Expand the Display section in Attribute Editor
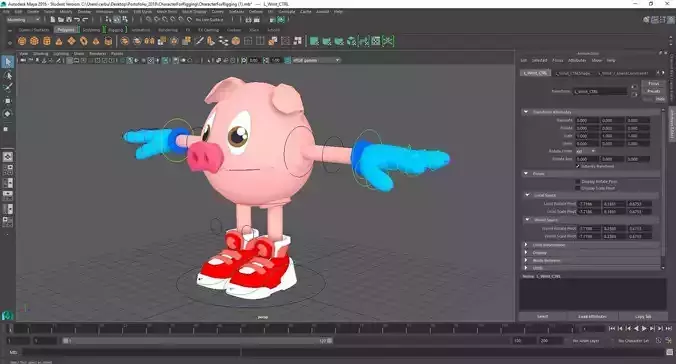676x364 pixels. click(x=526, y=252)
